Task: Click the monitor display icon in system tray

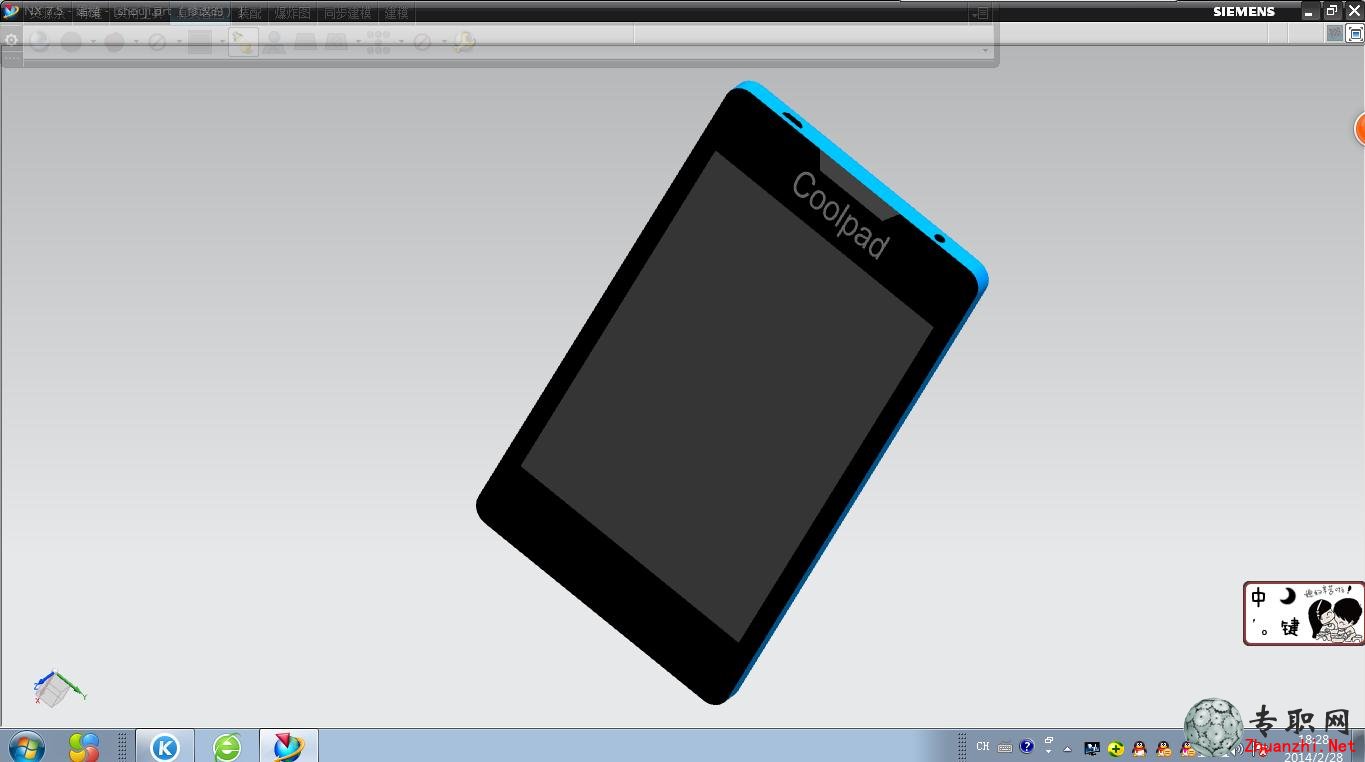Action: [x=1092, y=748]
